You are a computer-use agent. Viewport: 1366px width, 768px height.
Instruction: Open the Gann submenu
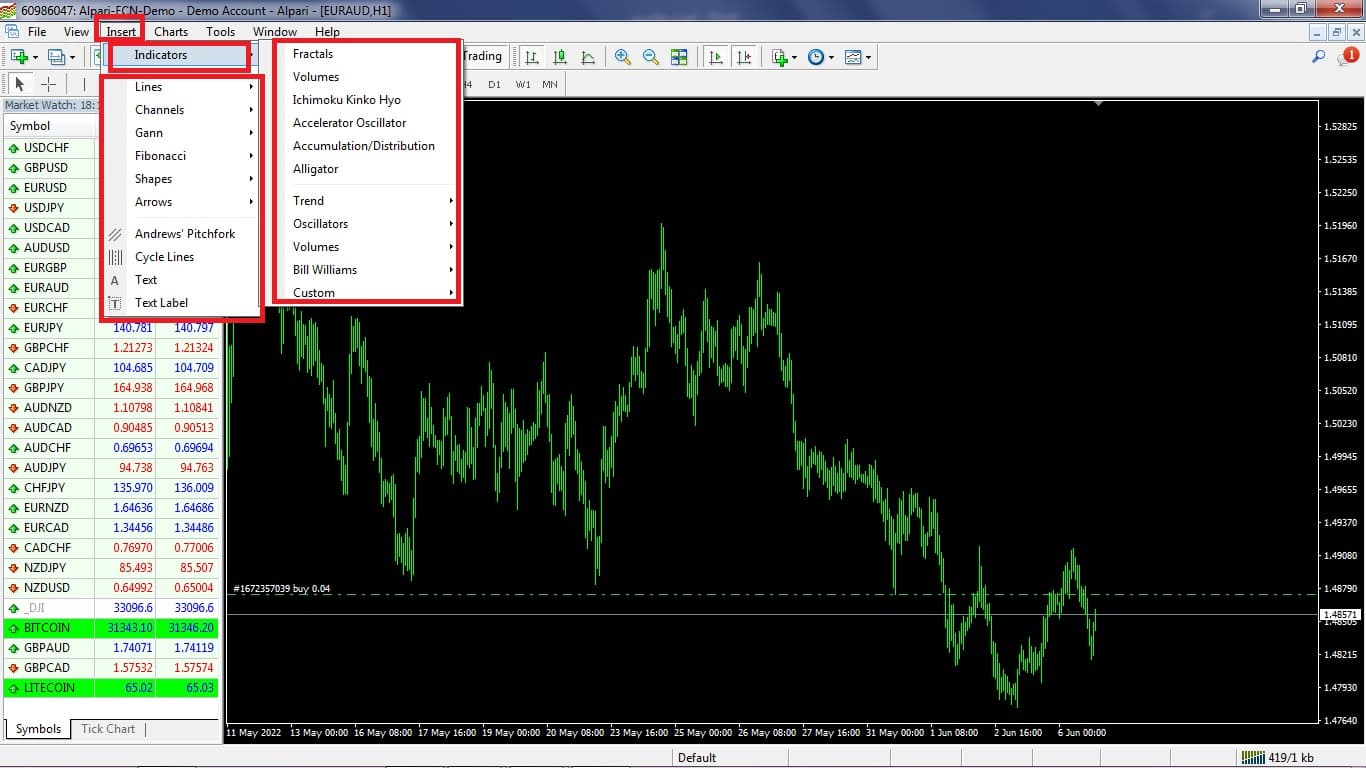tap(181, 133)
